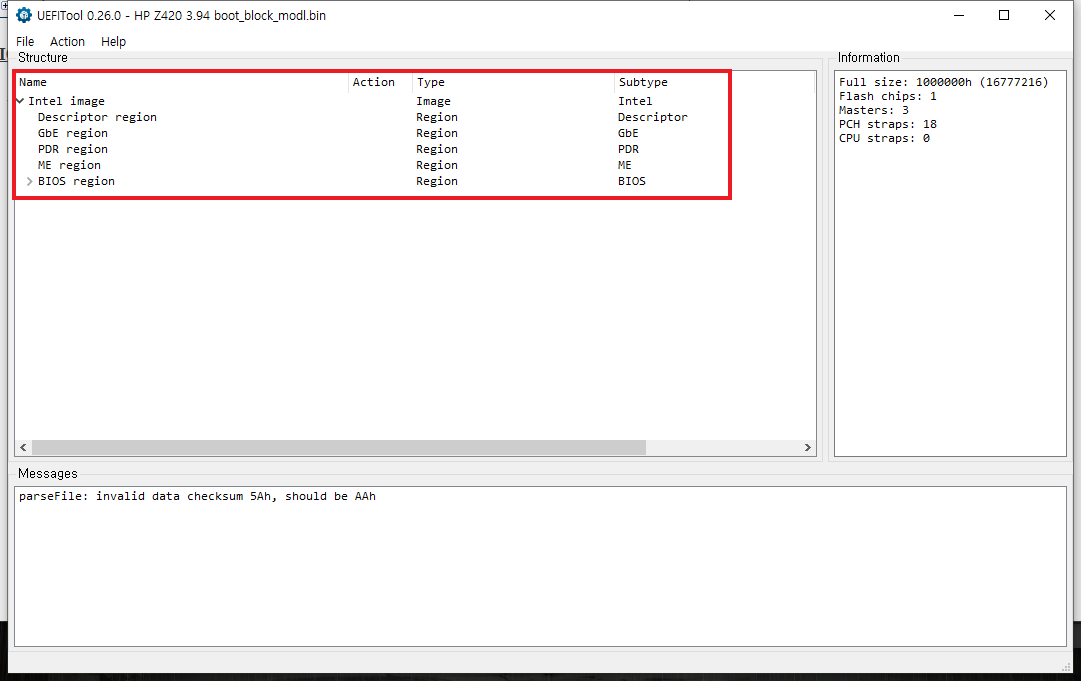
Task: Click the 'PDR' subtype cell
Action: point(628,149)
